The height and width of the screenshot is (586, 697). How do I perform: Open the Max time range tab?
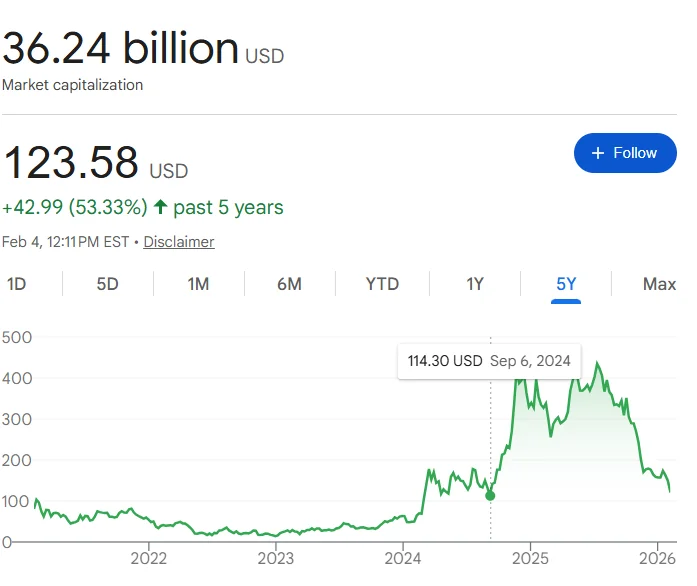659,284
